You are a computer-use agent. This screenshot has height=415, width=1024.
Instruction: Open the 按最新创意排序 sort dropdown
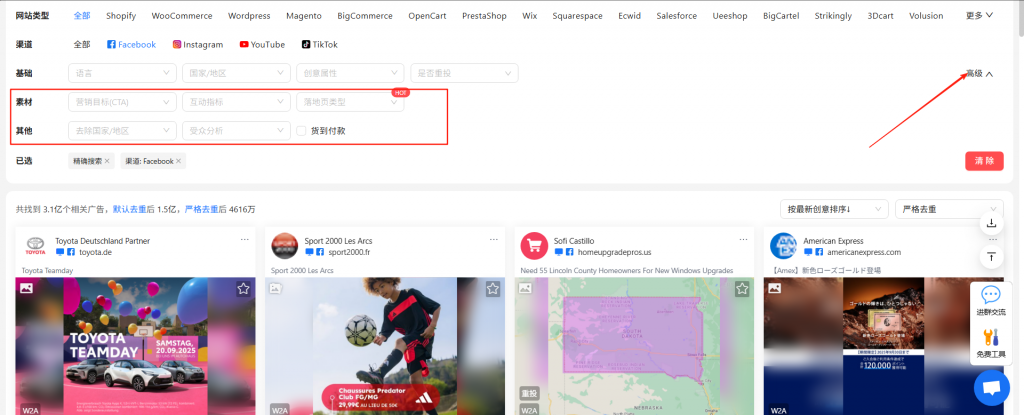[834, 209]
